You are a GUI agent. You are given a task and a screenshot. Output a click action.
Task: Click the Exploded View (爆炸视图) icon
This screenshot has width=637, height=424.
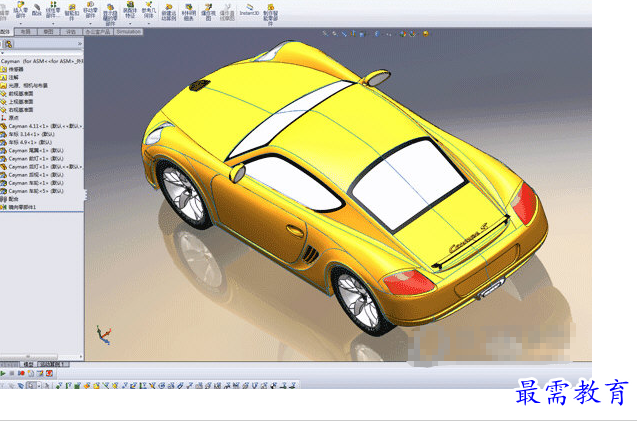(x=208, y=12)
